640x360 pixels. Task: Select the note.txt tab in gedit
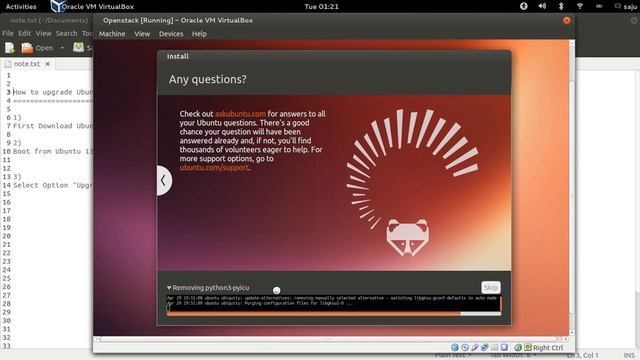coord(27,64)
